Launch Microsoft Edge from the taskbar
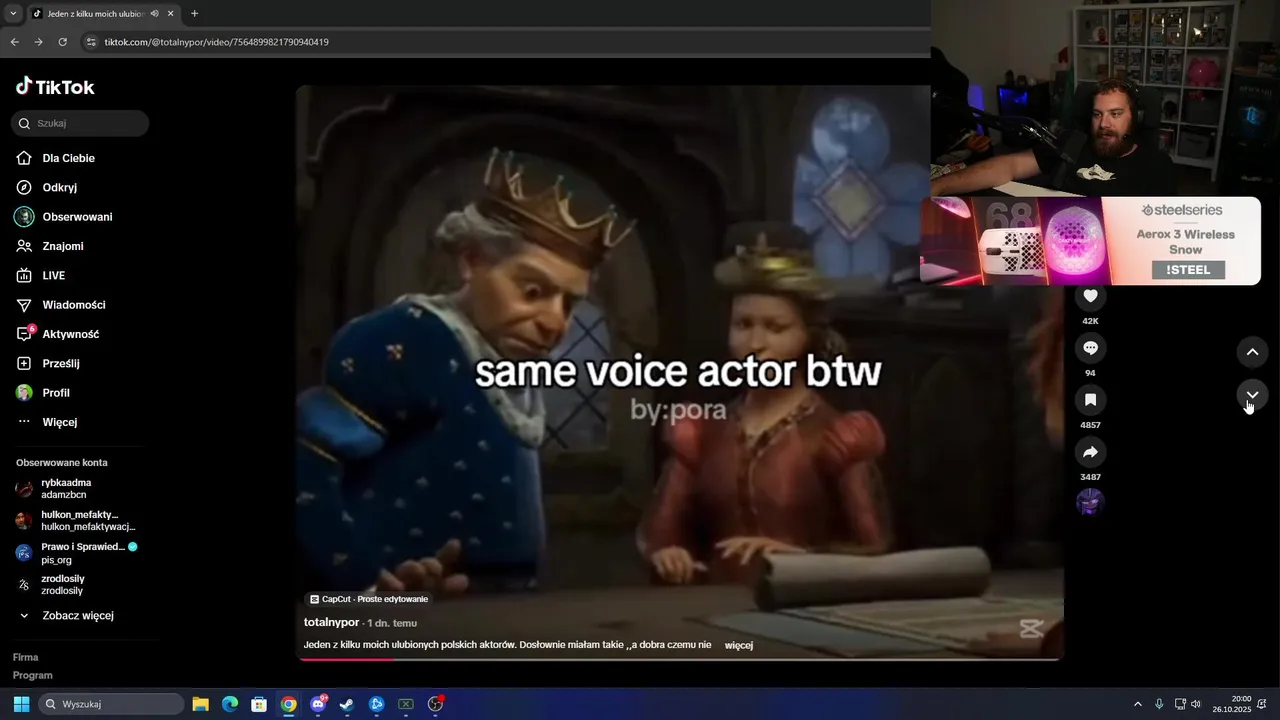This screenshot has width=1280, height=720. 229,704
